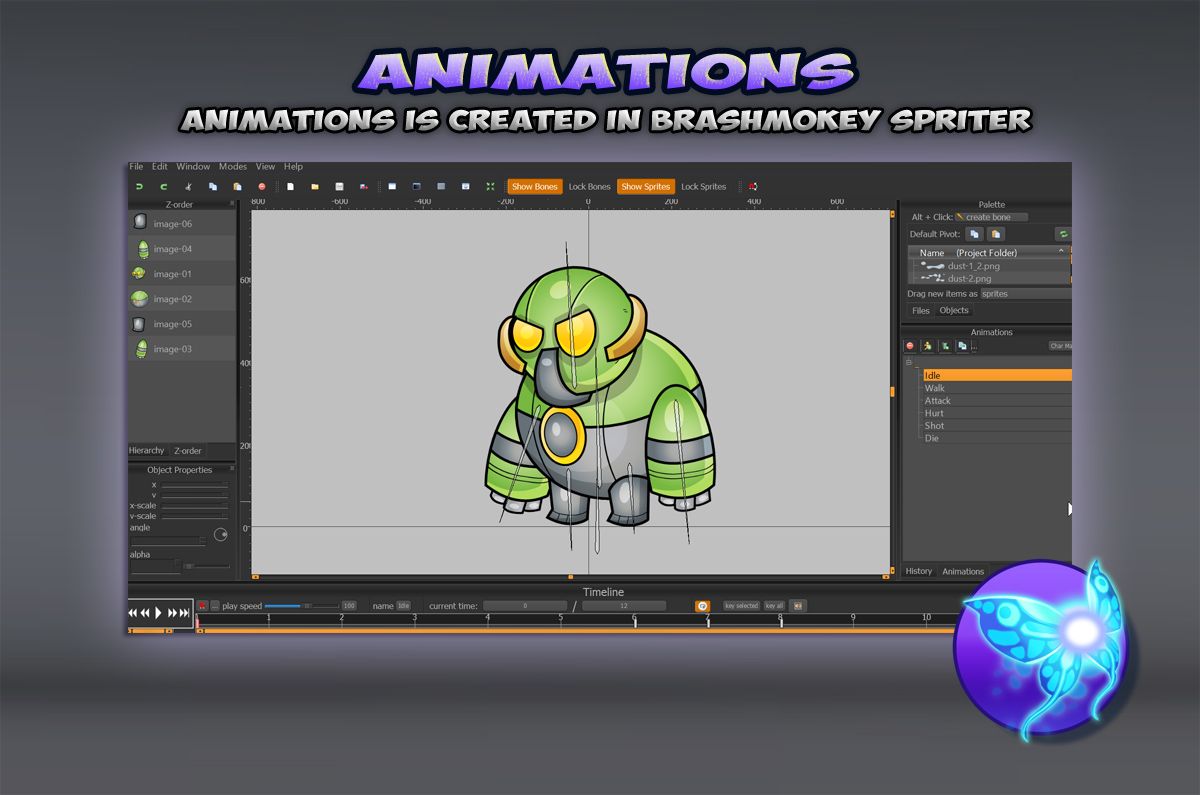The image size is (1200, 795).
Task: Toggle the Lock Bones option
Action: coord(589,187)
